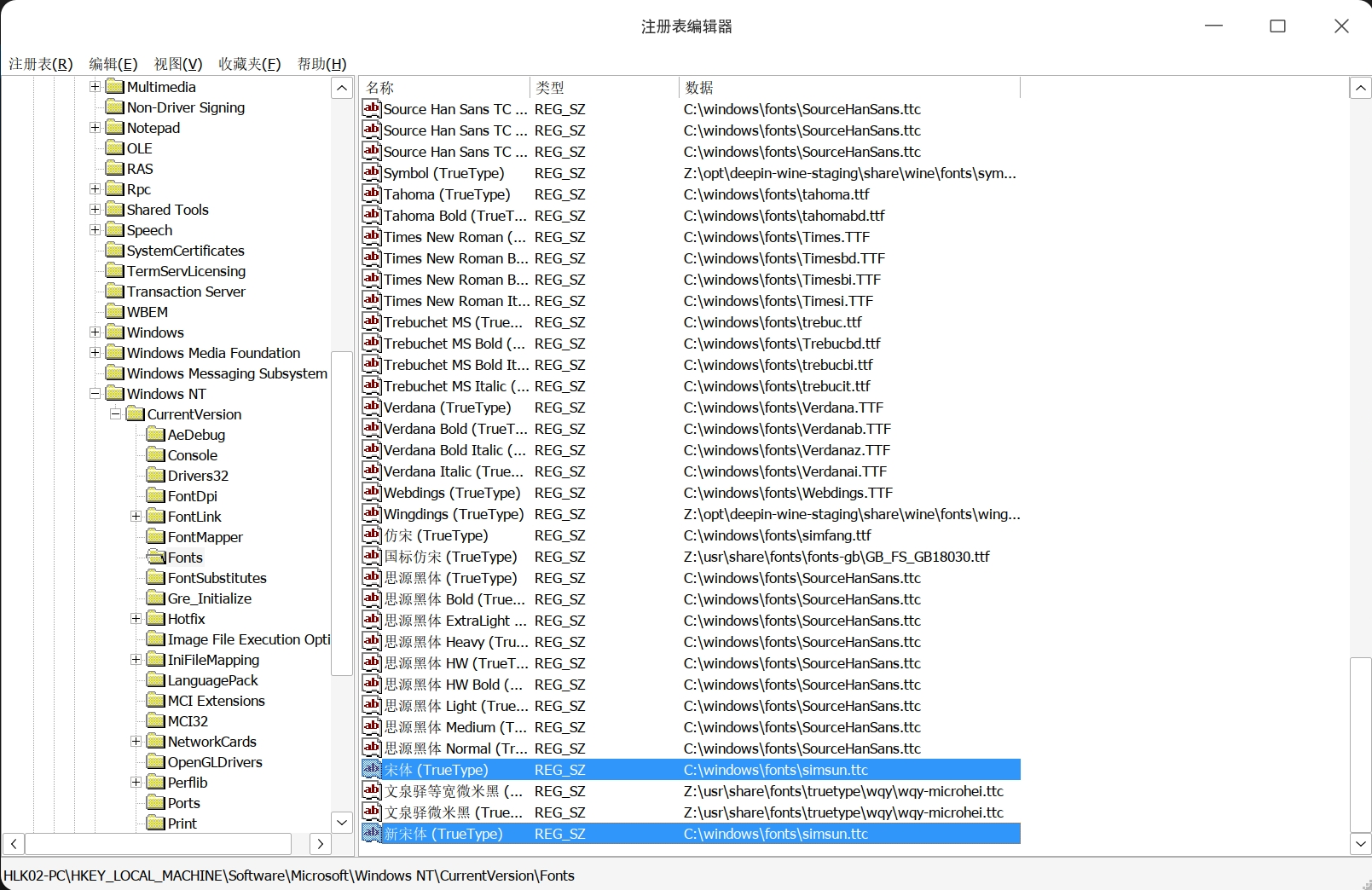This screenshot has height=890, width=1372.
Task: Click the Print folder icon
Action: point(156,823)
